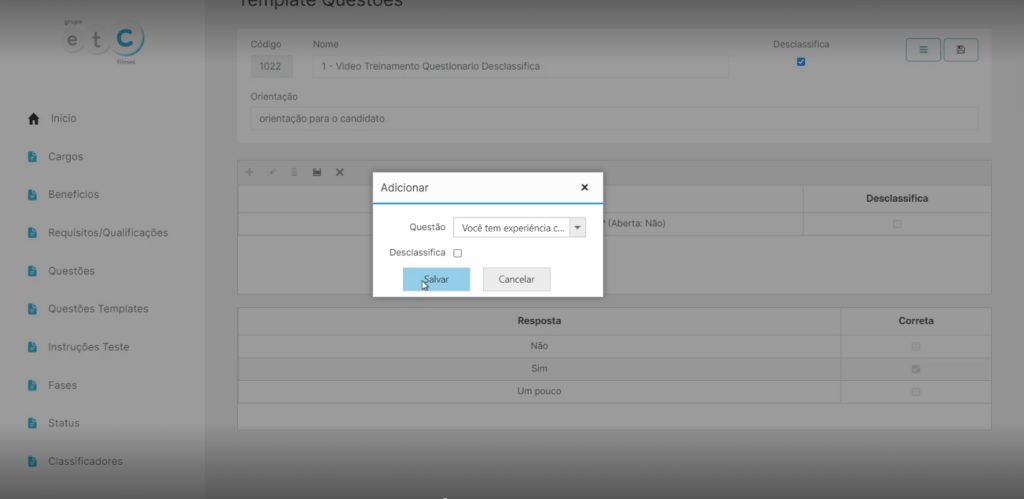Click the Cargos document icon
Image resolution: width=1024 pixels, height=499 pixels.
click(x=33, y=157)
